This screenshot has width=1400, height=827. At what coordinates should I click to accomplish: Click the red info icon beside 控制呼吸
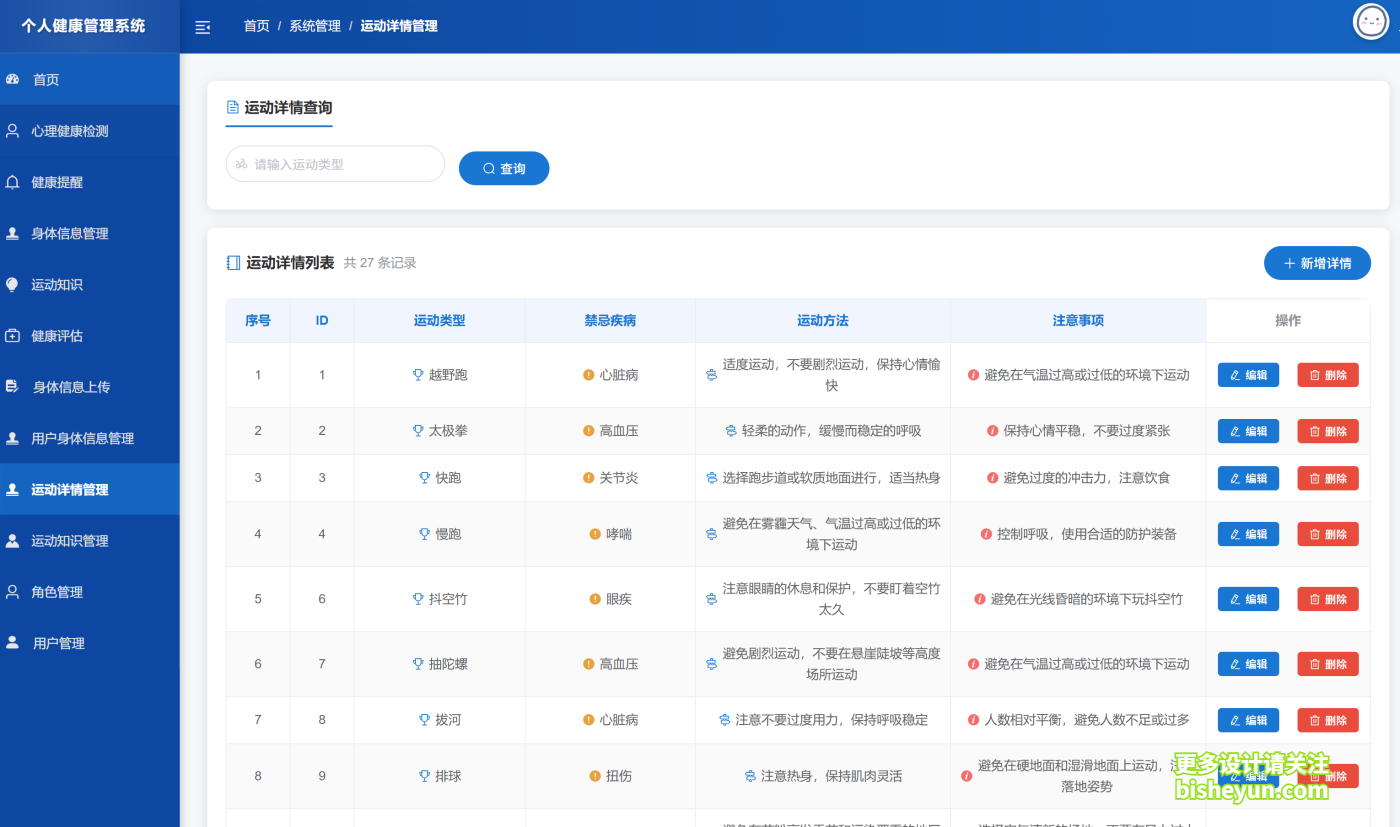click(x=987, y=534)
